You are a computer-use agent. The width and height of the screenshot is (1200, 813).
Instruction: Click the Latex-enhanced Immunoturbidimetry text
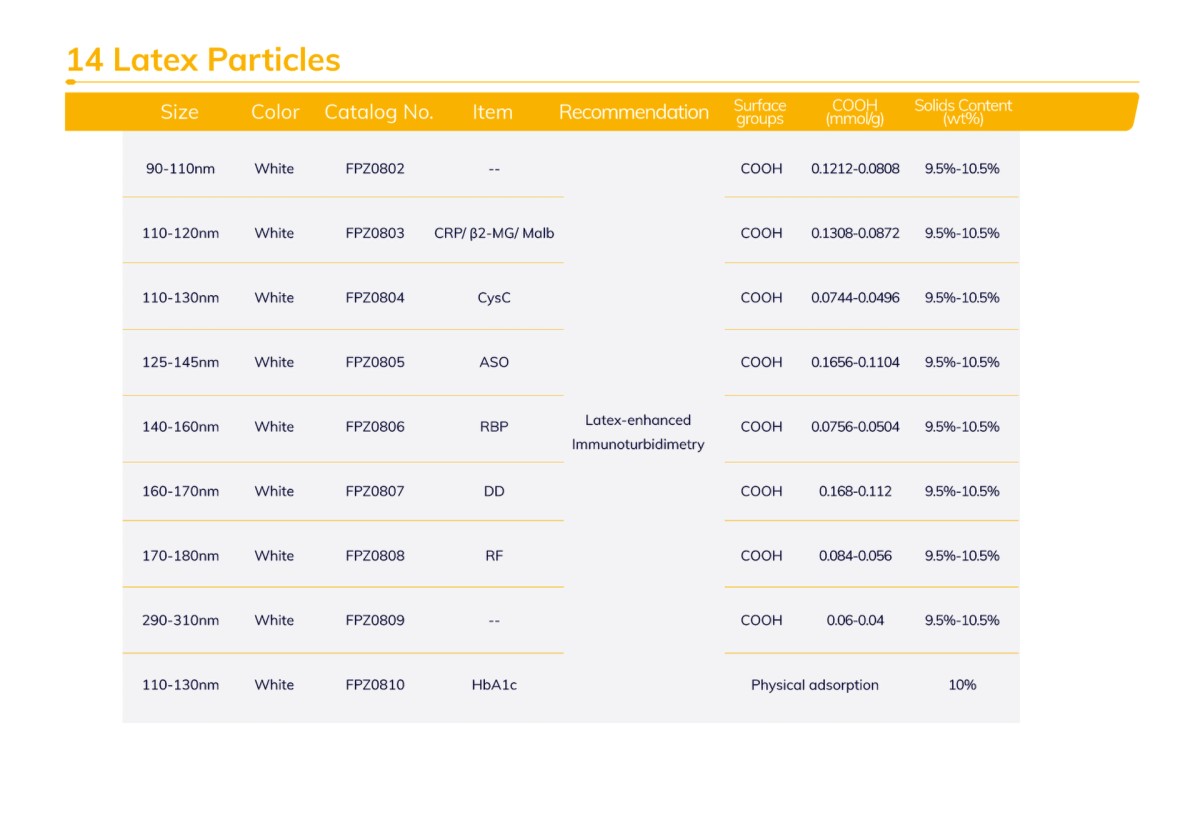(x=638, y=432)
